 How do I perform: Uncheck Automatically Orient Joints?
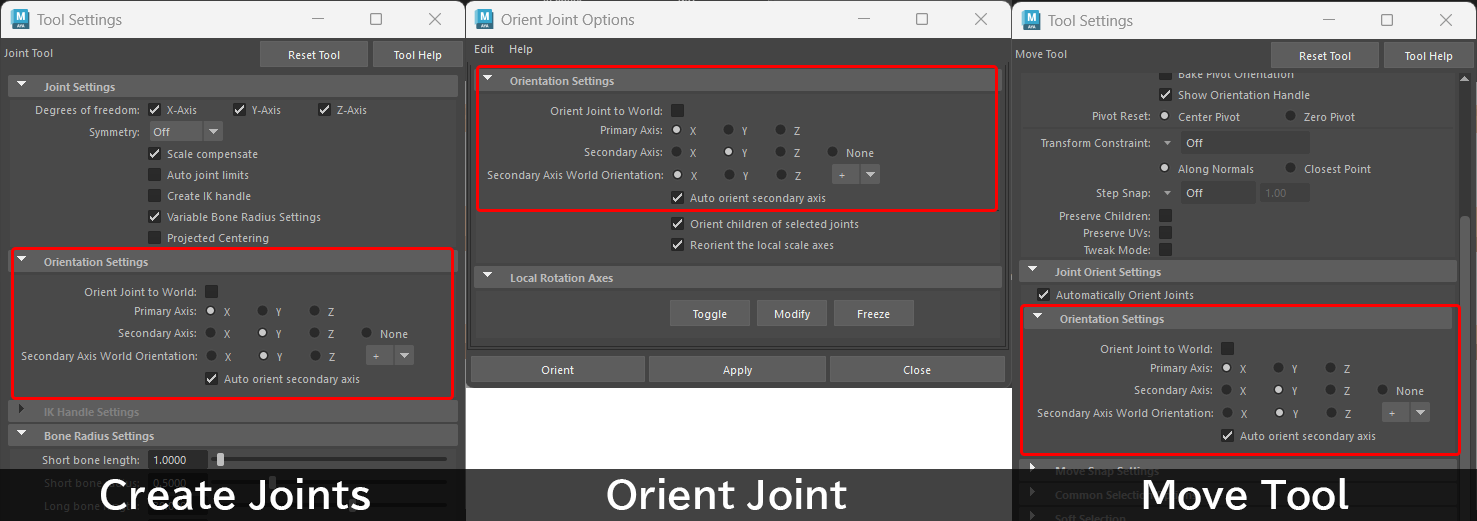1044,295
